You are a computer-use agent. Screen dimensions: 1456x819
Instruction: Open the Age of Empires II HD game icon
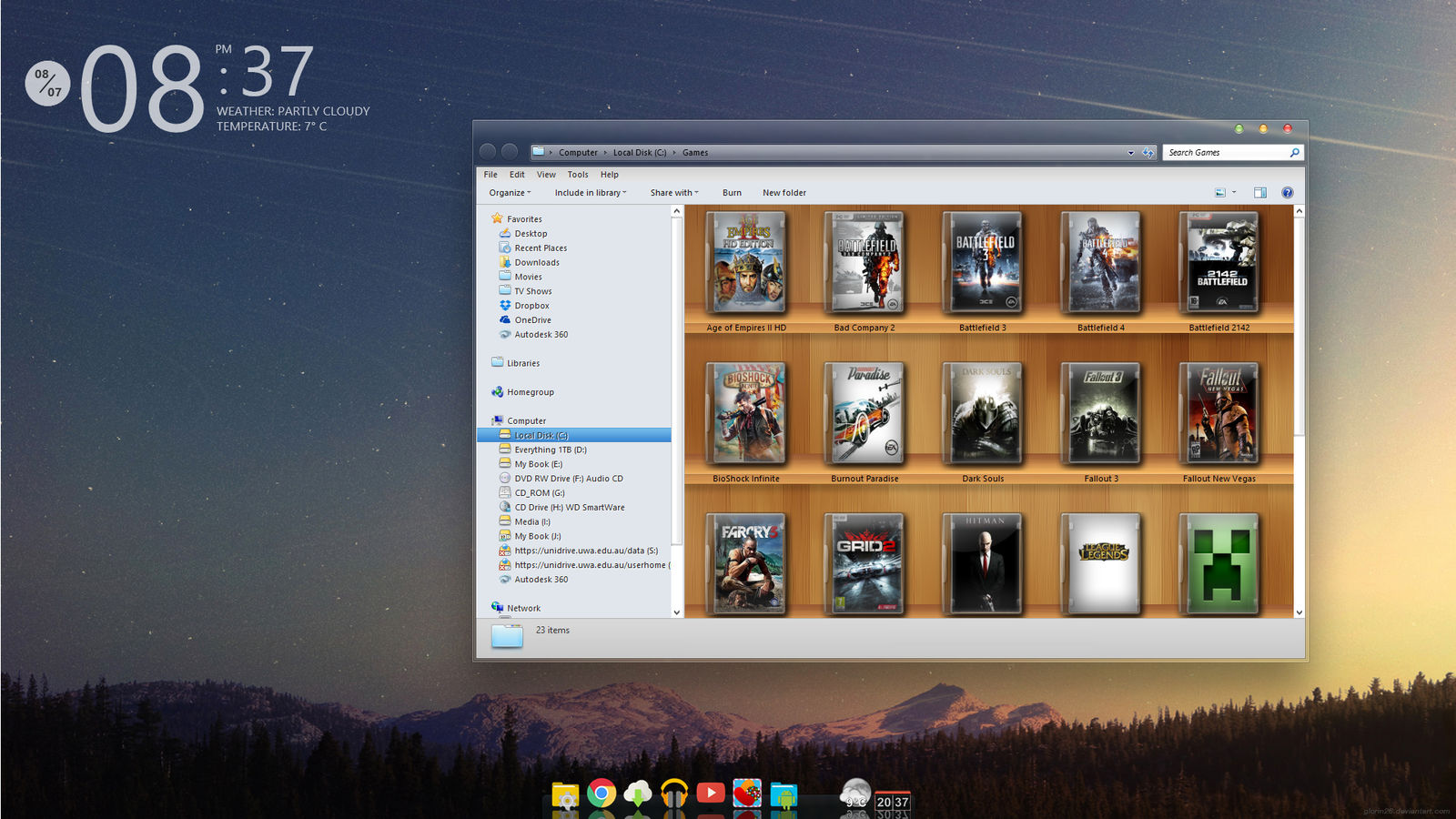746,263
